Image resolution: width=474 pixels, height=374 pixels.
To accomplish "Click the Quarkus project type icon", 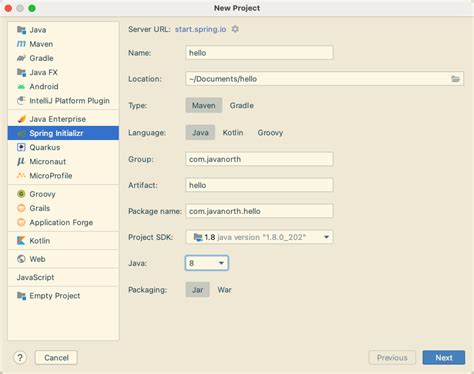I will click(21, 147).
